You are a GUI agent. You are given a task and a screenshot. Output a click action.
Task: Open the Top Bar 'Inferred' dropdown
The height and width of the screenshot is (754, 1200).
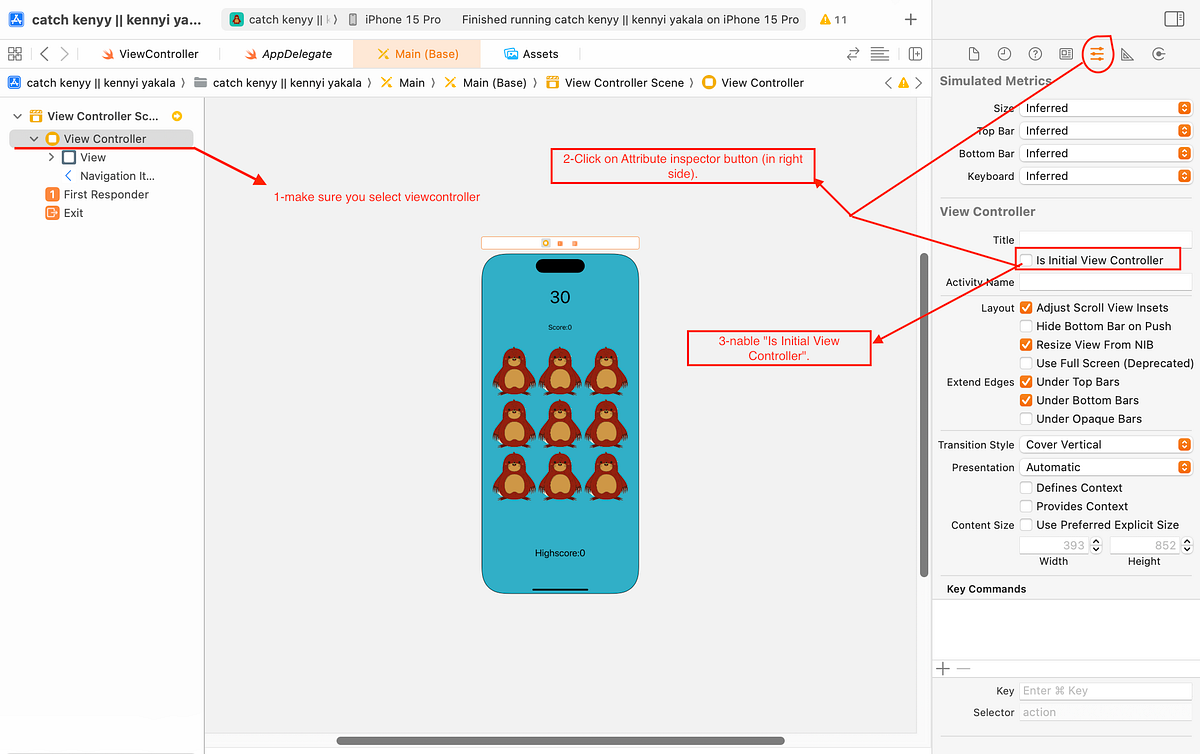[1105, 130]
